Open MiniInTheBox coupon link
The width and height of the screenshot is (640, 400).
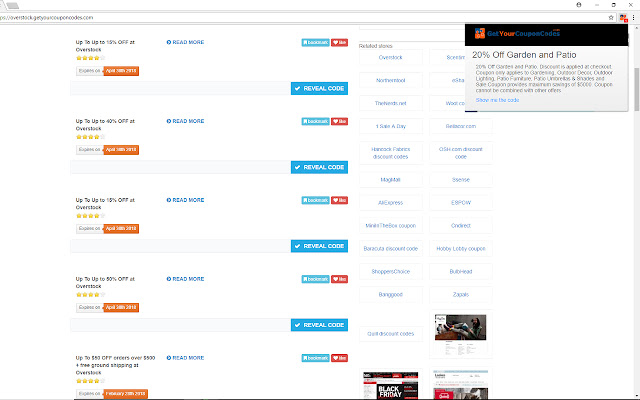(391, 225)
